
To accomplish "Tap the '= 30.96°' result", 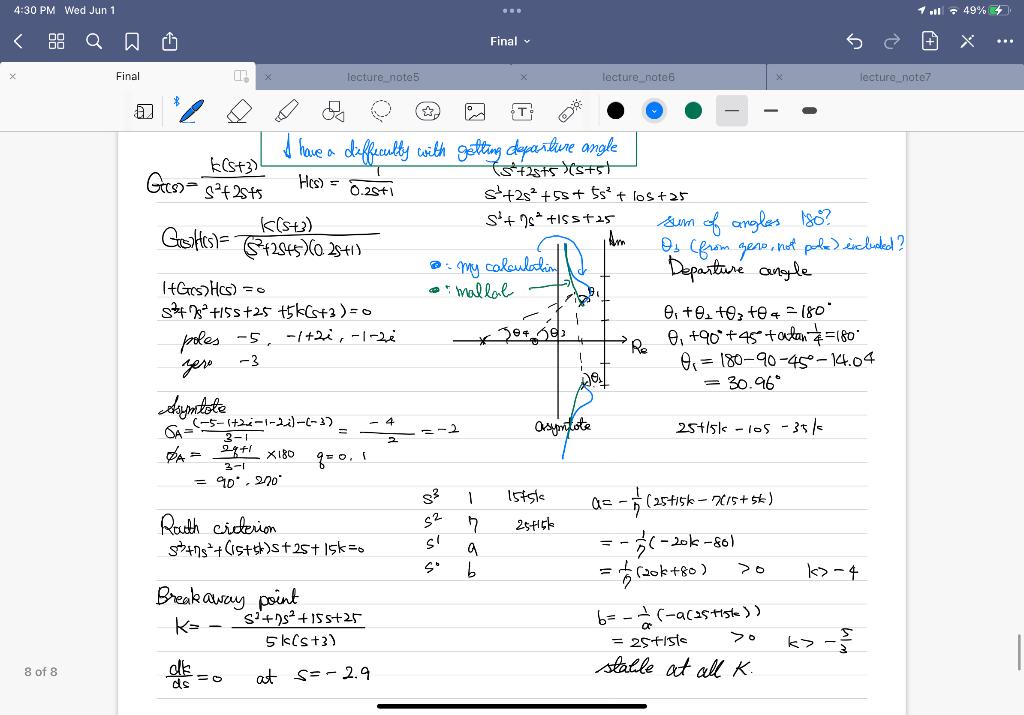I will (743, 382).
